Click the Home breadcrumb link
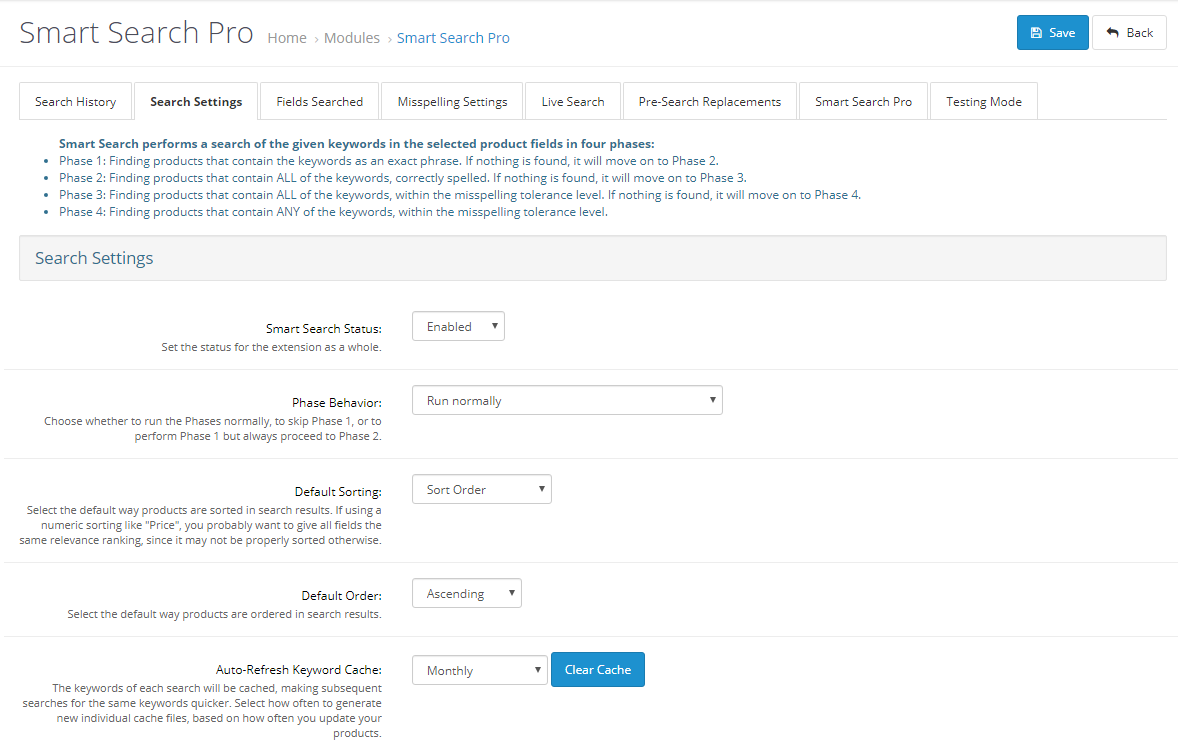This screenshot has height=753, width=1178. pyautogui.click(x=287, y=38)
